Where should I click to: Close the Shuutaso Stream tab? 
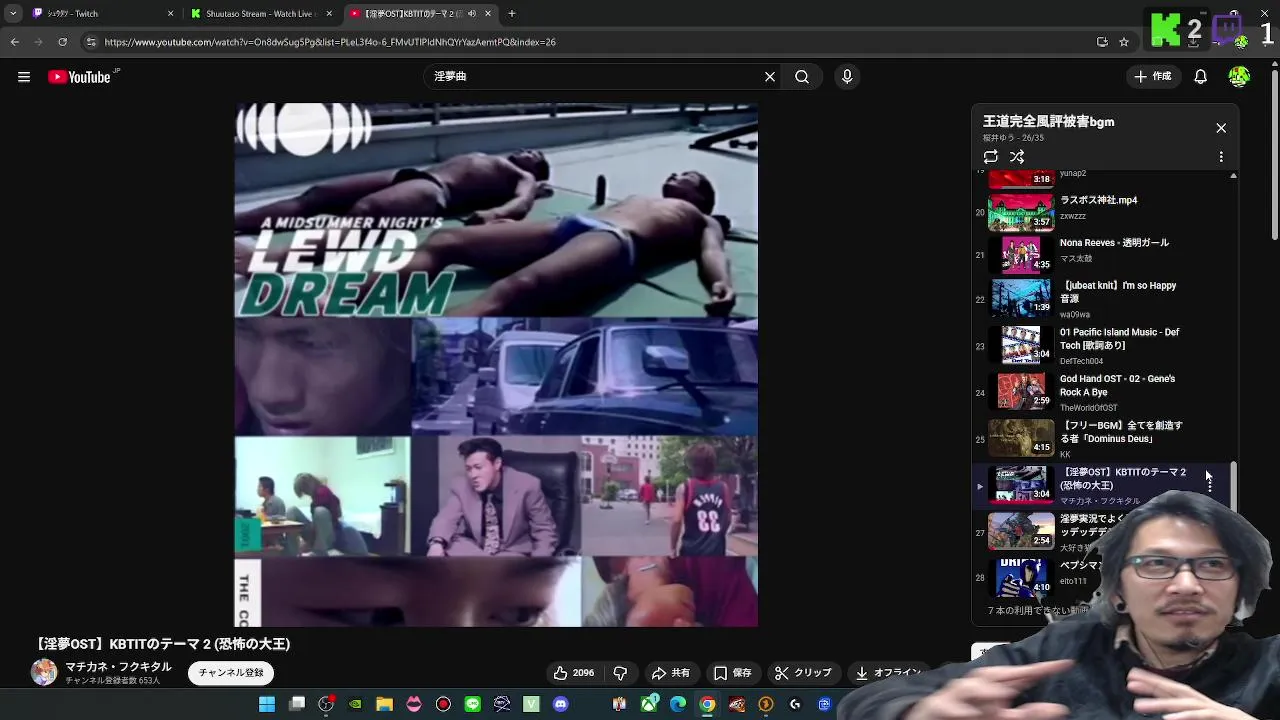[x=329, y=14]
